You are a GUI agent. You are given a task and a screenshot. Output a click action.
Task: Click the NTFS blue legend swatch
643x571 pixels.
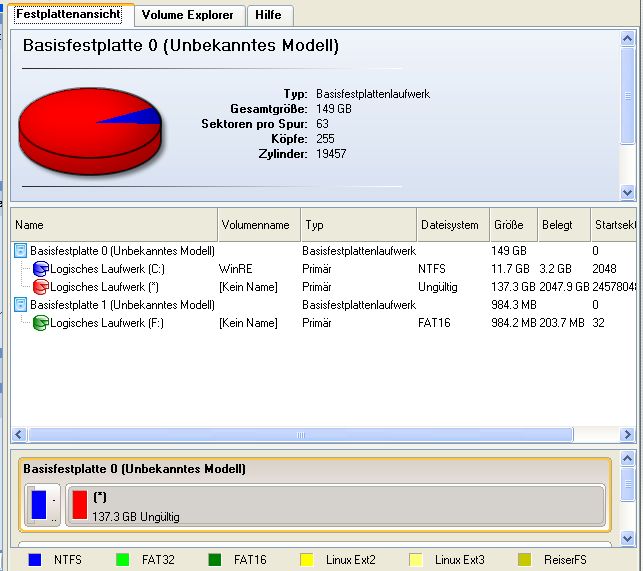pyautogui.click(x=35, y=560)
